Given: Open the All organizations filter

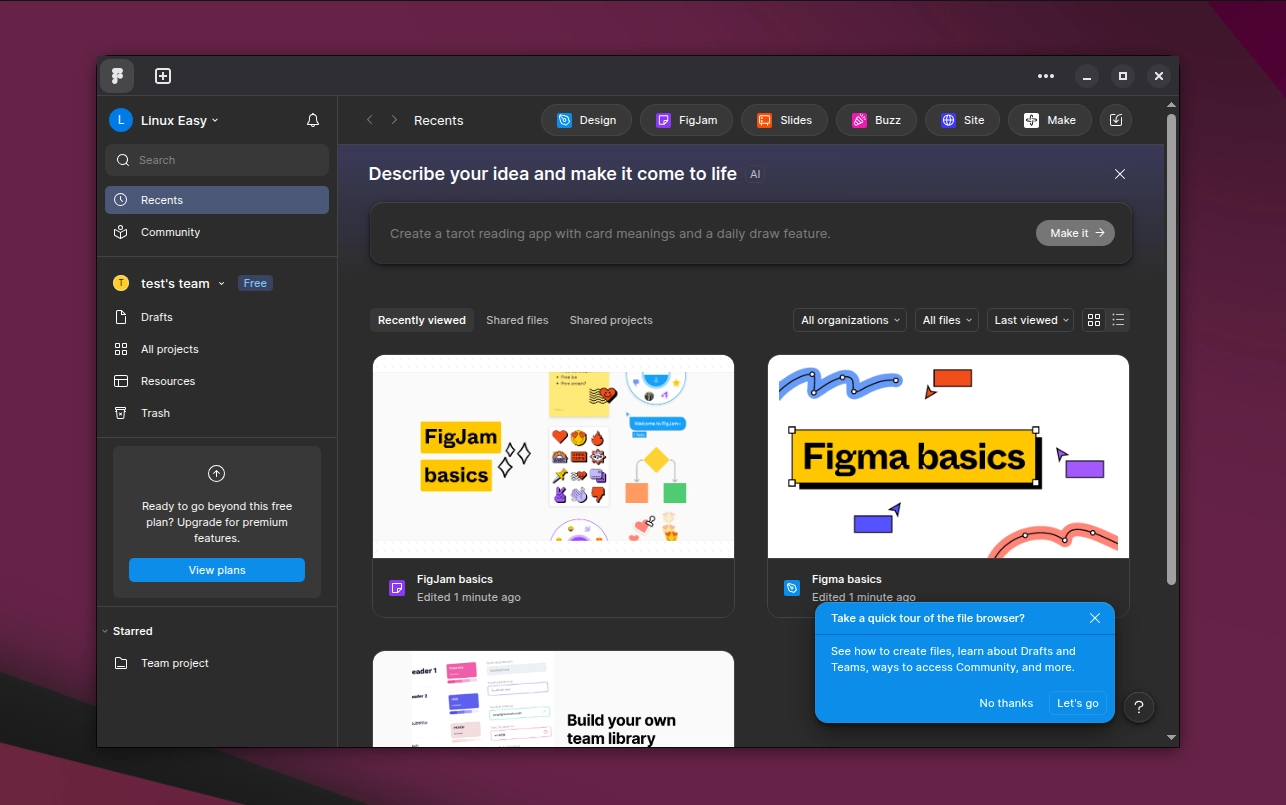Looking at the screenshot, I should 849,319.
